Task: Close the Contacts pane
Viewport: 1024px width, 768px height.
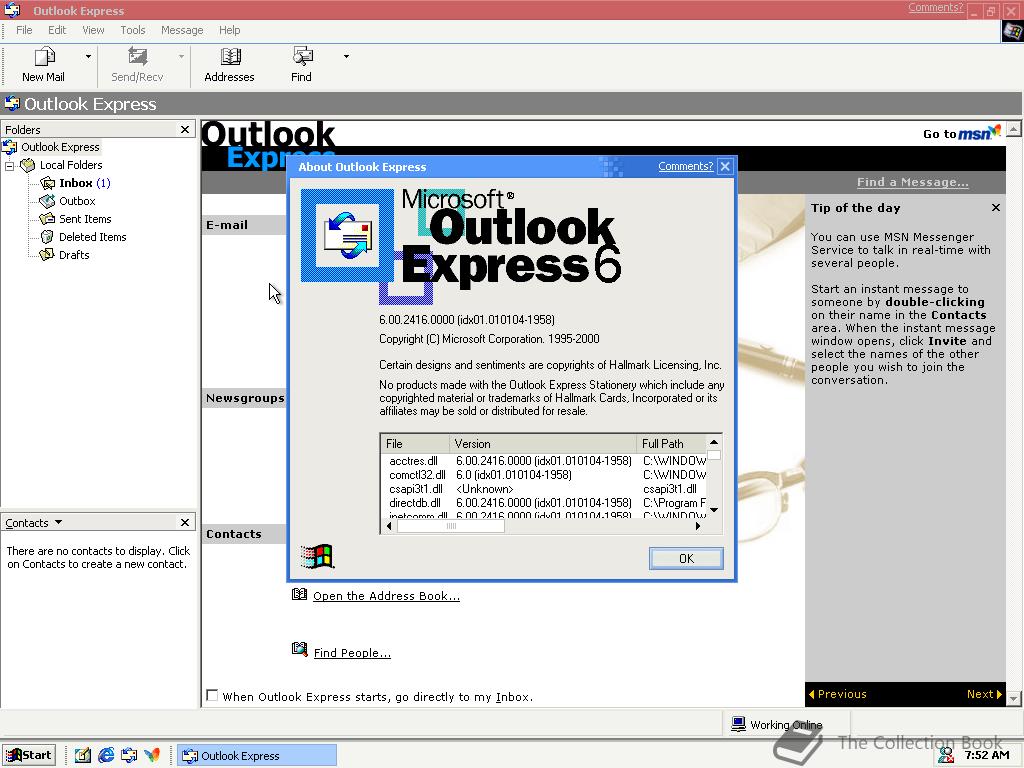Action: pos(185,522)
